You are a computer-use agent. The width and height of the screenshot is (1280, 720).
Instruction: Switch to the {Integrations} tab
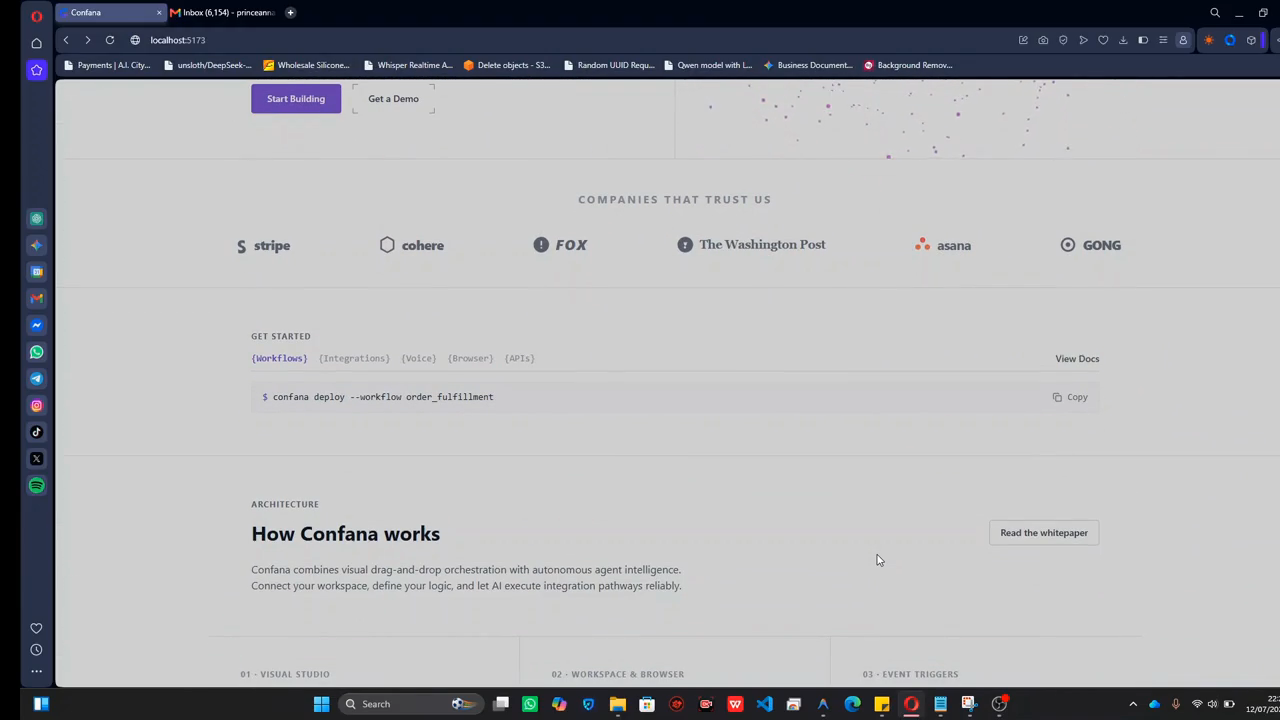coord(354,358)
